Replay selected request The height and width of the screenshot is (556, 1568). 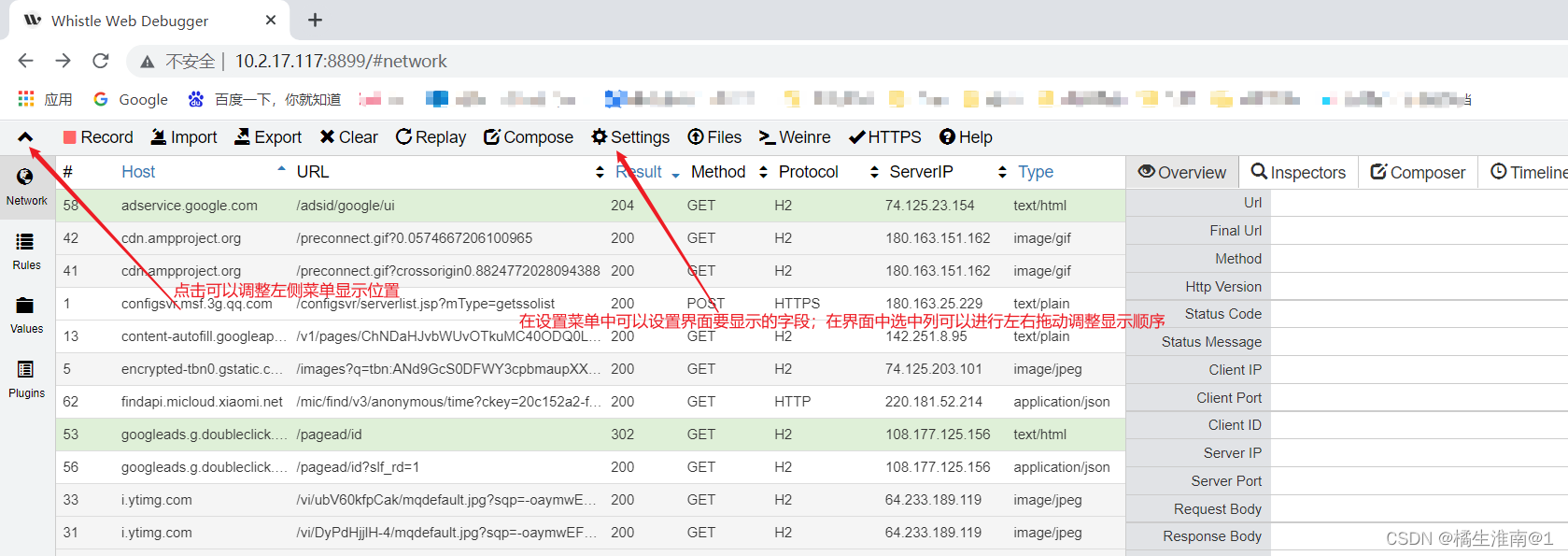click(x=431, y=137)
